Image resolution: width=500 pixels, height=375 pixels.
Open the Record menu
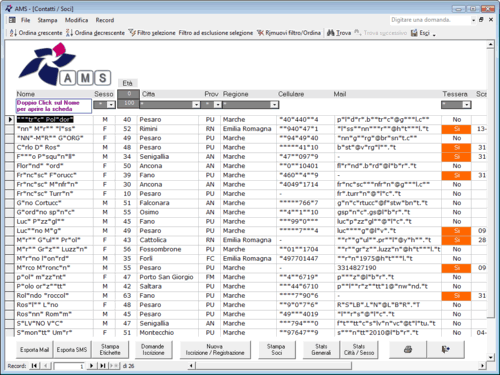tap(105, 20)
